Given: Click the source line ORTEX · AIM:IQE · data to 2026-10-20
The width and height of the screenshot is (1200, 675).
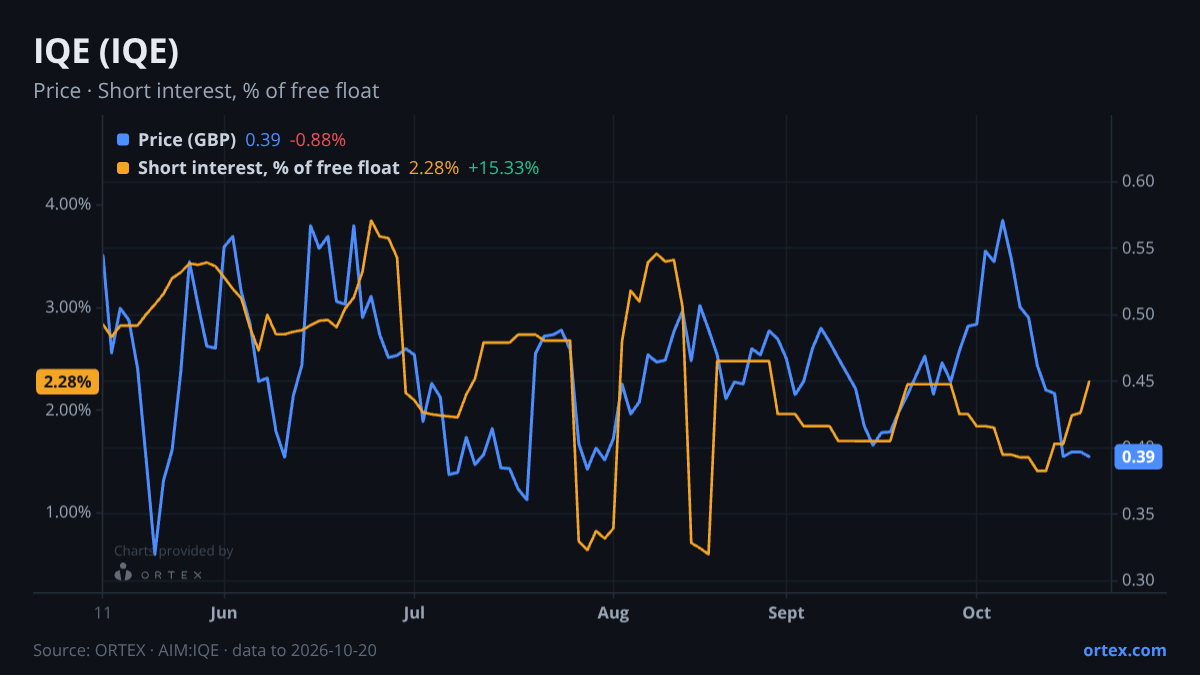Looking at the screenshot, I should point(205,650).
